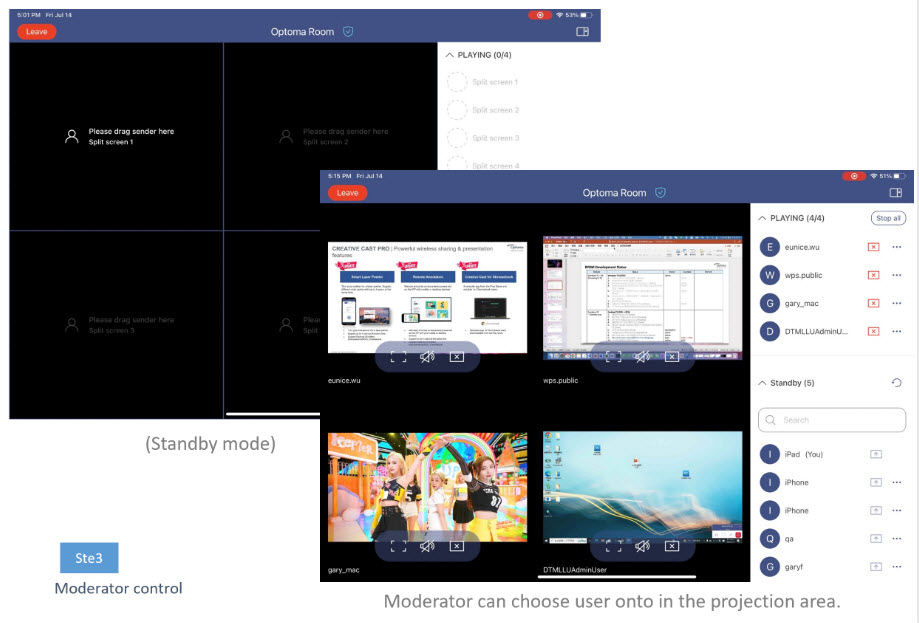Image resolution: width=919 pixels, height=623 pixels.
Task: Select the DTMLLUAdminUser desktop thumbnail
Action: 642,488
